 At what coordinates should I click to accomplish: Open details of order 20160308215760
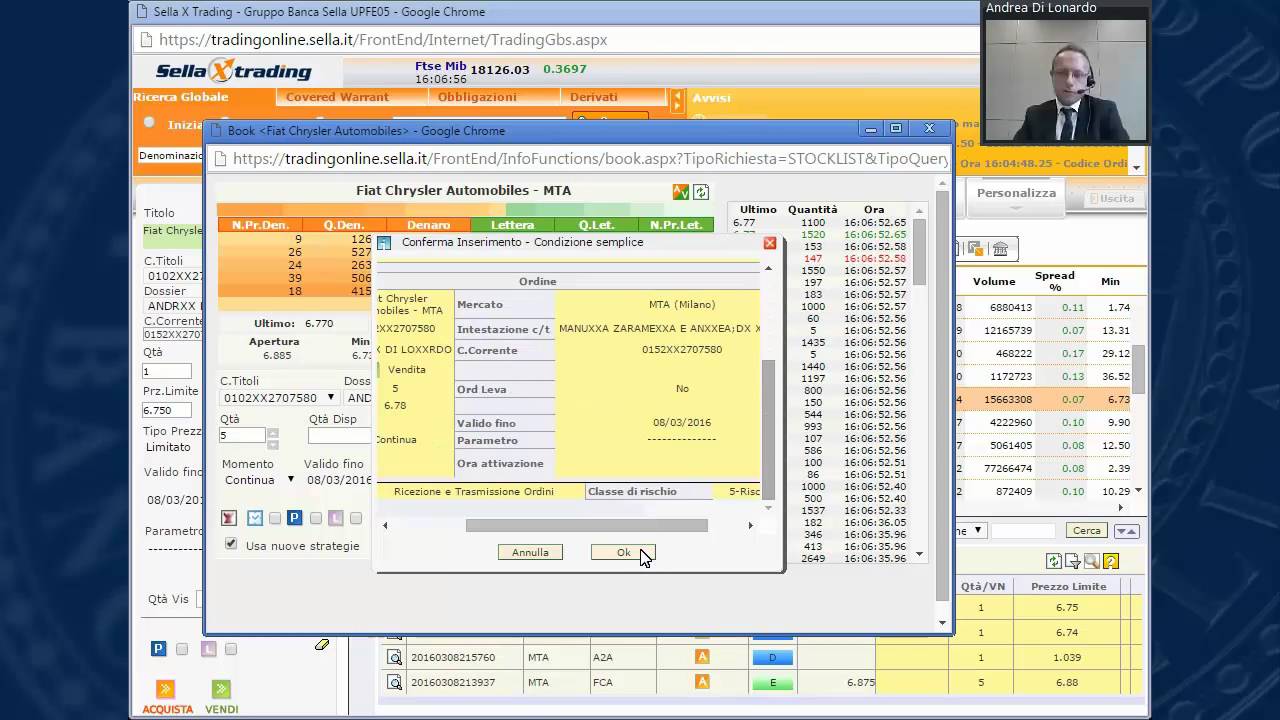click(x=394, y=657)
